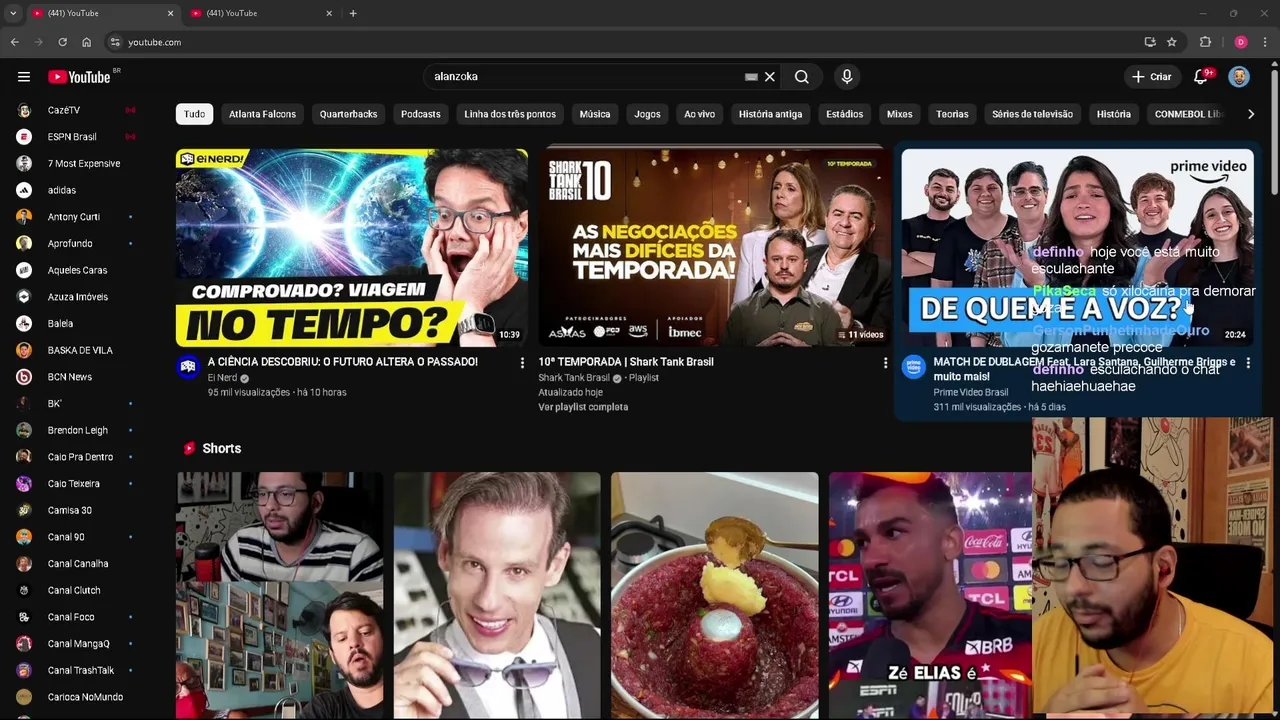1280x720 pixels.
Task: Open options for A CIÊNCIA DESCOBRIU video
Action: (x=521, y=363)
